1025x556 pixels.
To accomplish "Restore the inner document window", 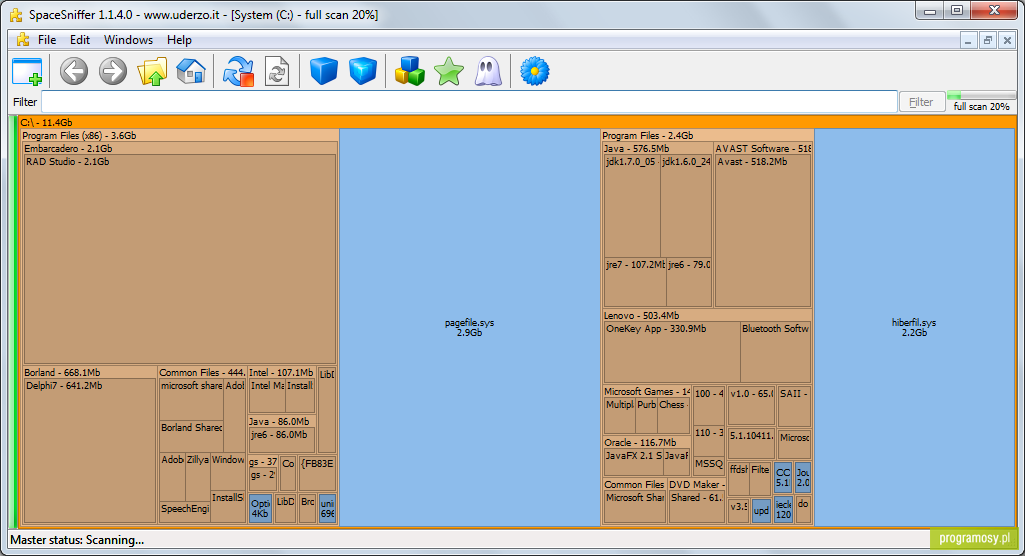I will coord(988,40).
